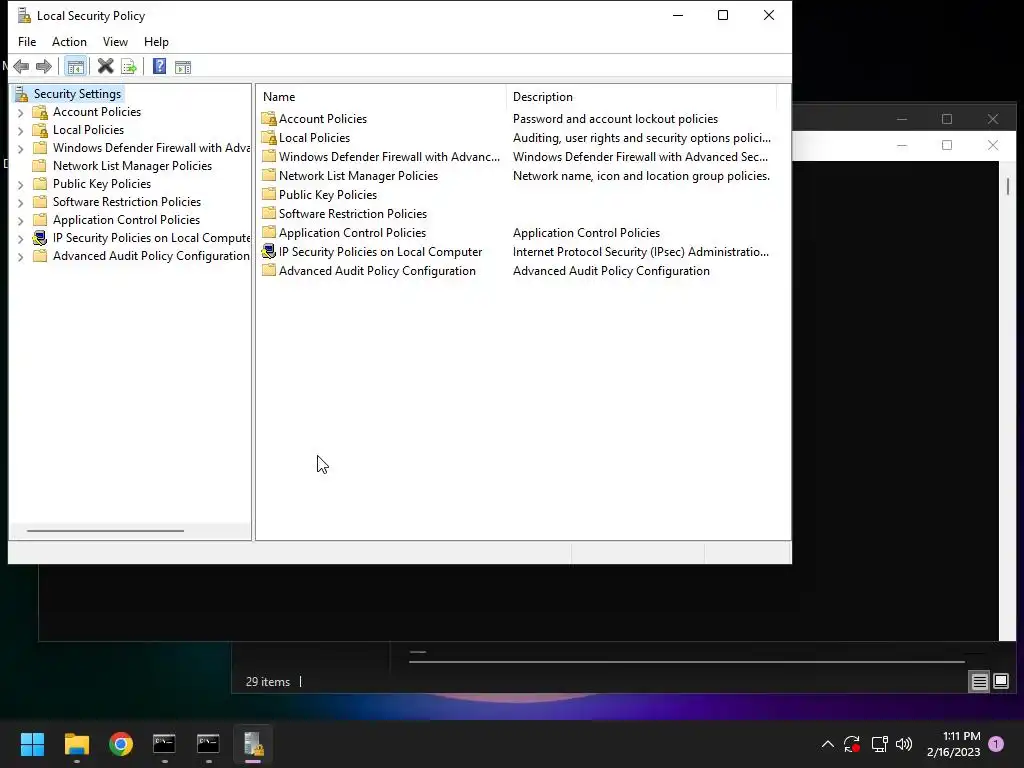
Task: Click Application Control Policies folder icon in list
Action: click(268, 232)
